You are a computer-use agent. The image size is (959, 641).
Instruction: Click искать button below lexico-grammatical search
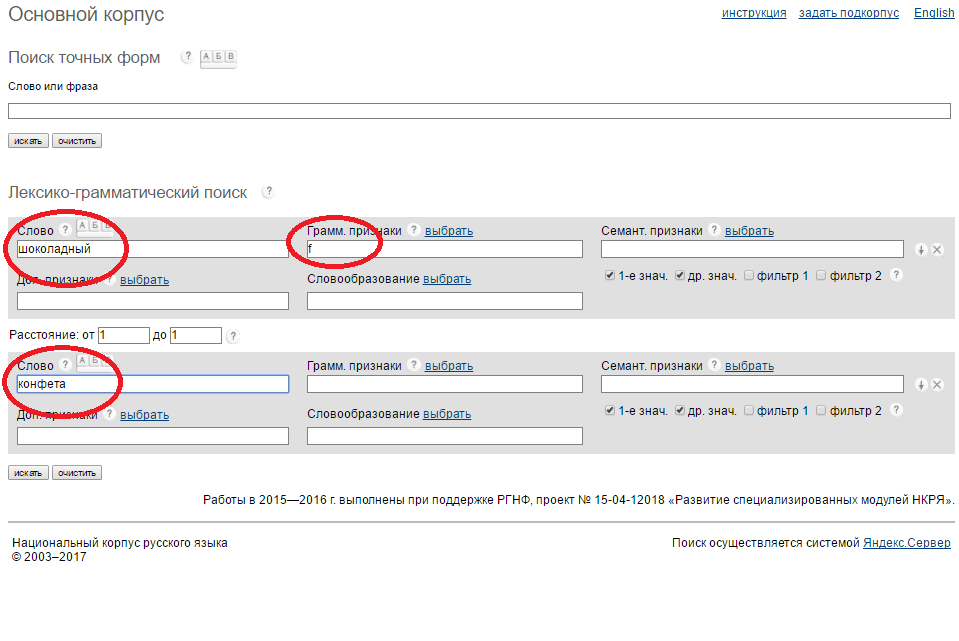(x=28, y=473)
